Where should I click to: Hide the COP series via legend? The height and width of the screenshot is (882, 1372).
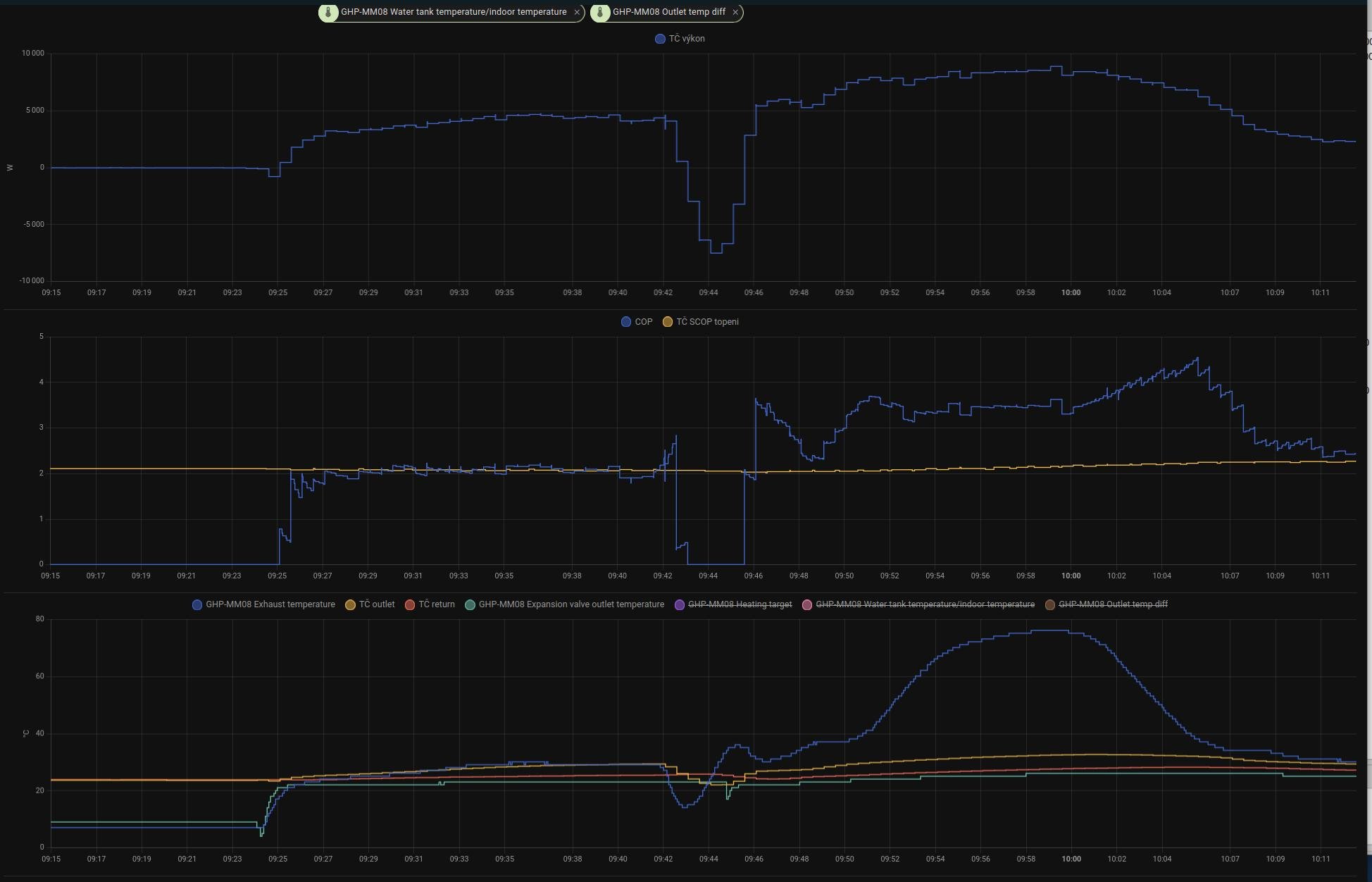(x=643, y=322)
